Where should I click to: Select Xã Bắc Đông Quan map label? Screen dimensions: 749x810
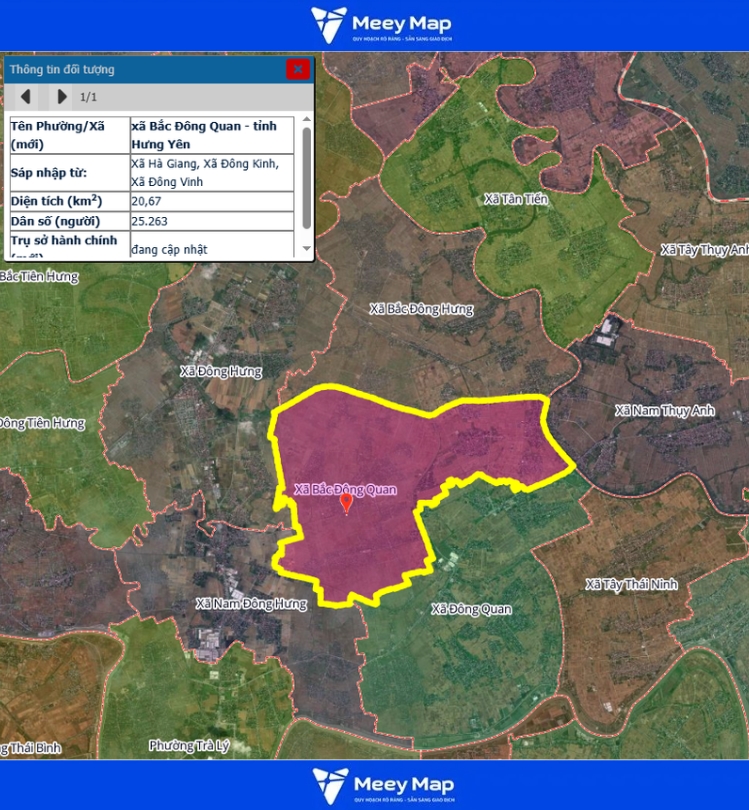coord(345,489)
